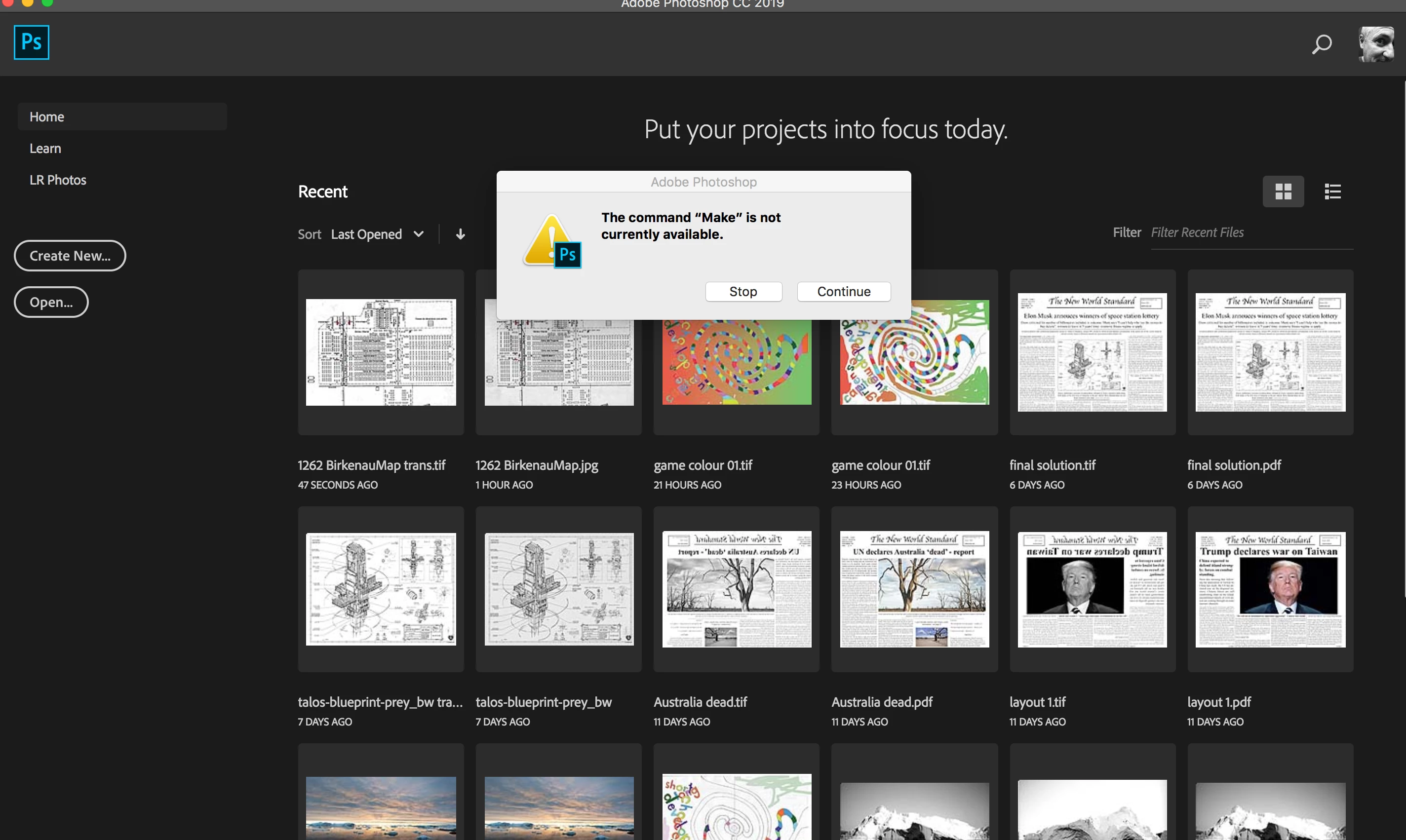
Task: Toggle sort direction arrow
Action: pyautogui.click(x=460, y=234)
